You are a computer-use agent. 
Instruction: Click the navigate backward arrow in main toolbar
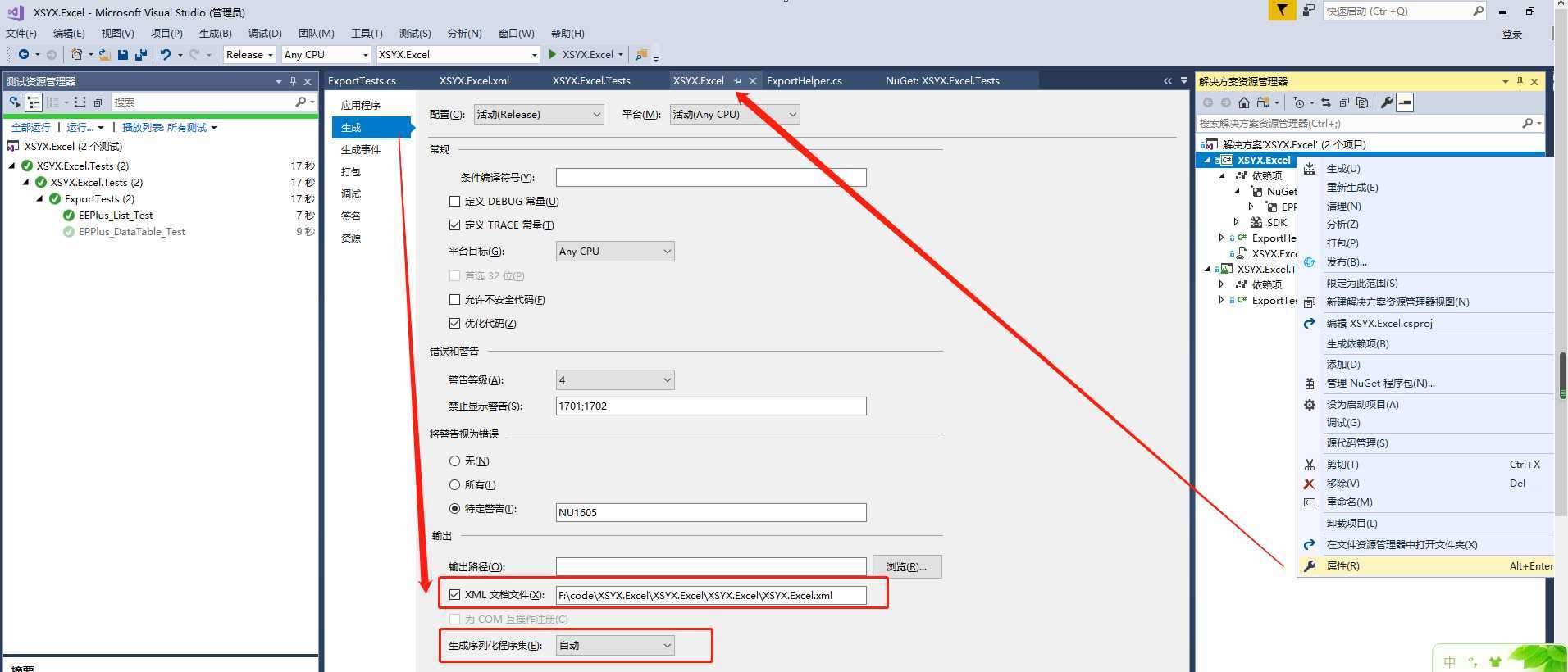pos(23,54)
